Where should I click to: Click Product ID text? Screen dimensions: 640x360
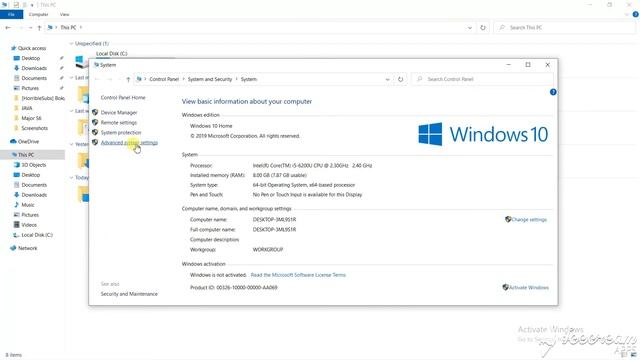click(233, 287)
